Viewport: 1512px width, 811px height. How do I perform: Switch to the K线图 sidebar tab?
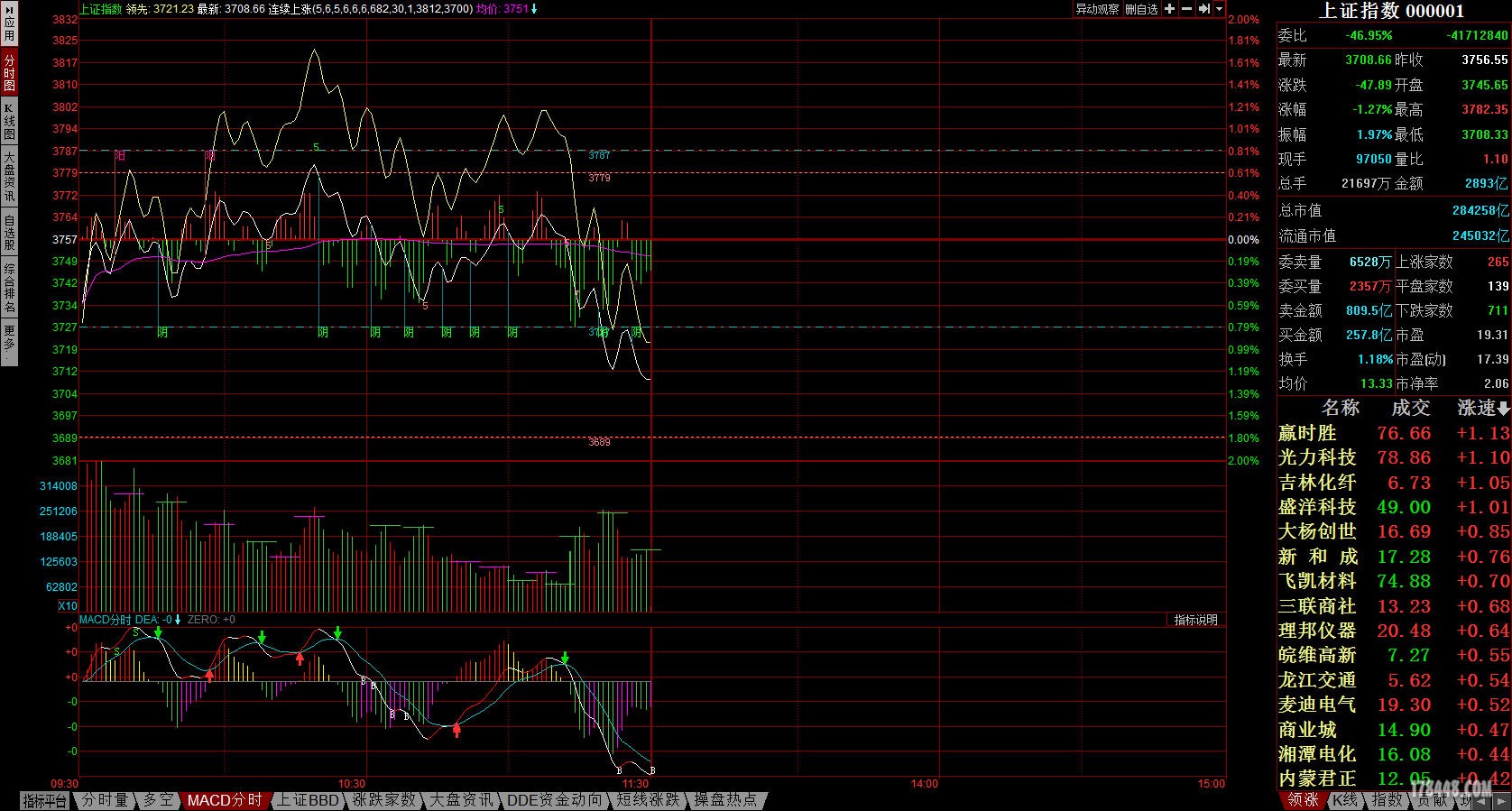tap(9, 122)
